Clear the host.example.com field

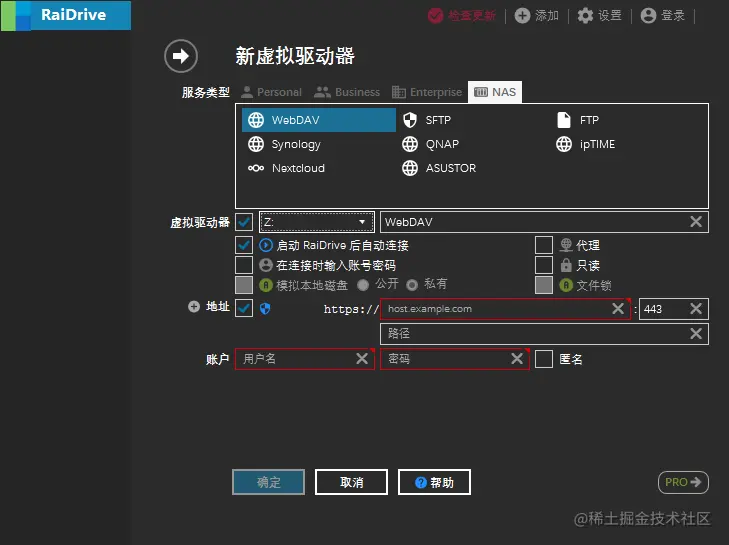pyautogui.click(x=618, y=309)
